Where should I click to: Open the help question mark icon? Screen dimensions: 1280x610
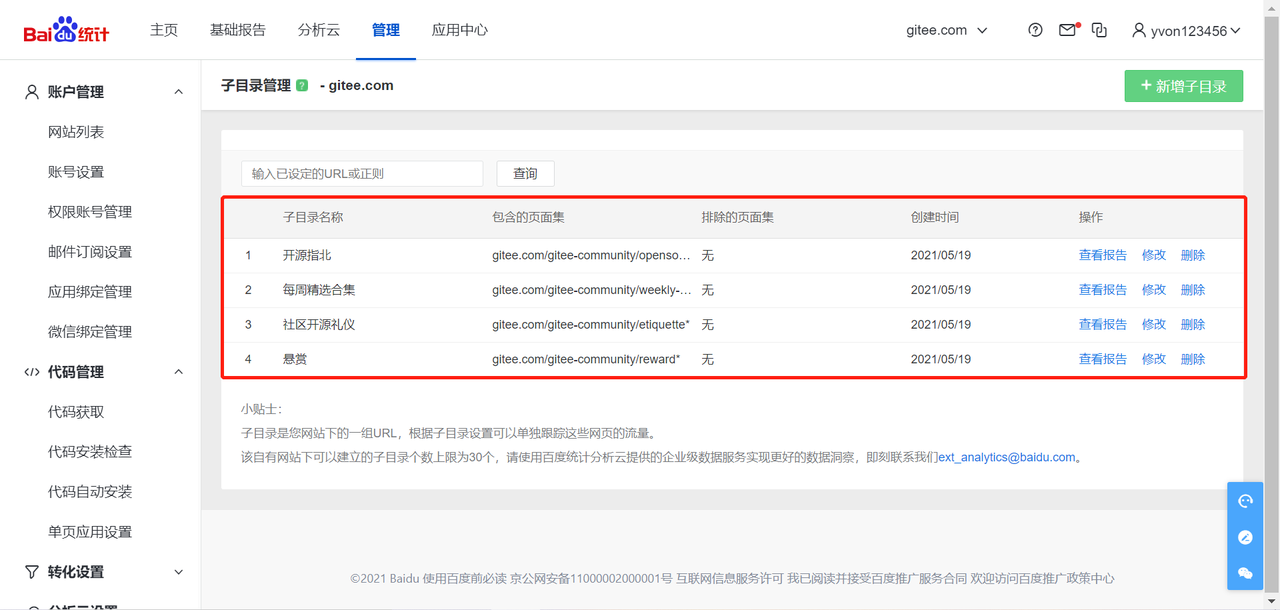click(x=1035, y=30)
